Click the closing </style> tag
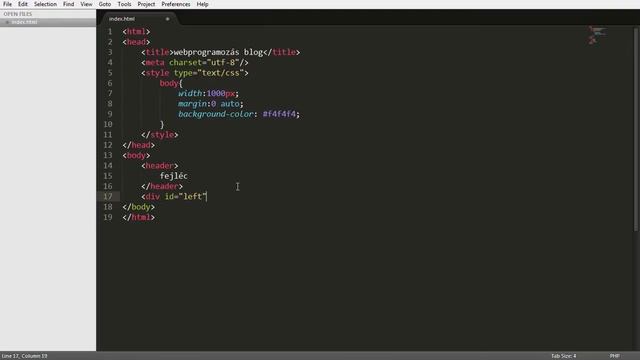This screenshot has height=360, width=640. [160, 135]
